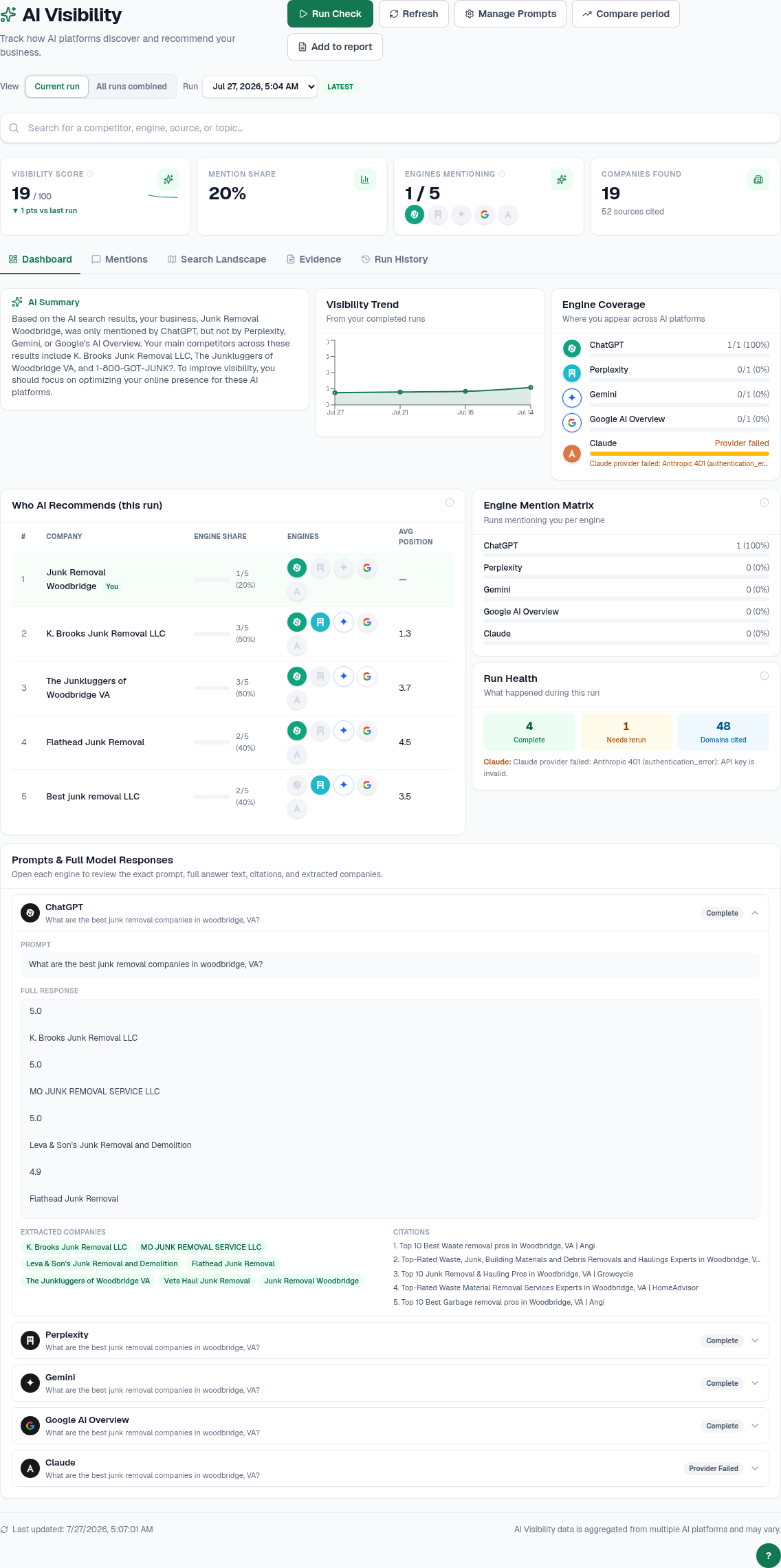Click Google icon in Engines Mentioning card
Screen dimensions: 781x1568
click(485, 214)
